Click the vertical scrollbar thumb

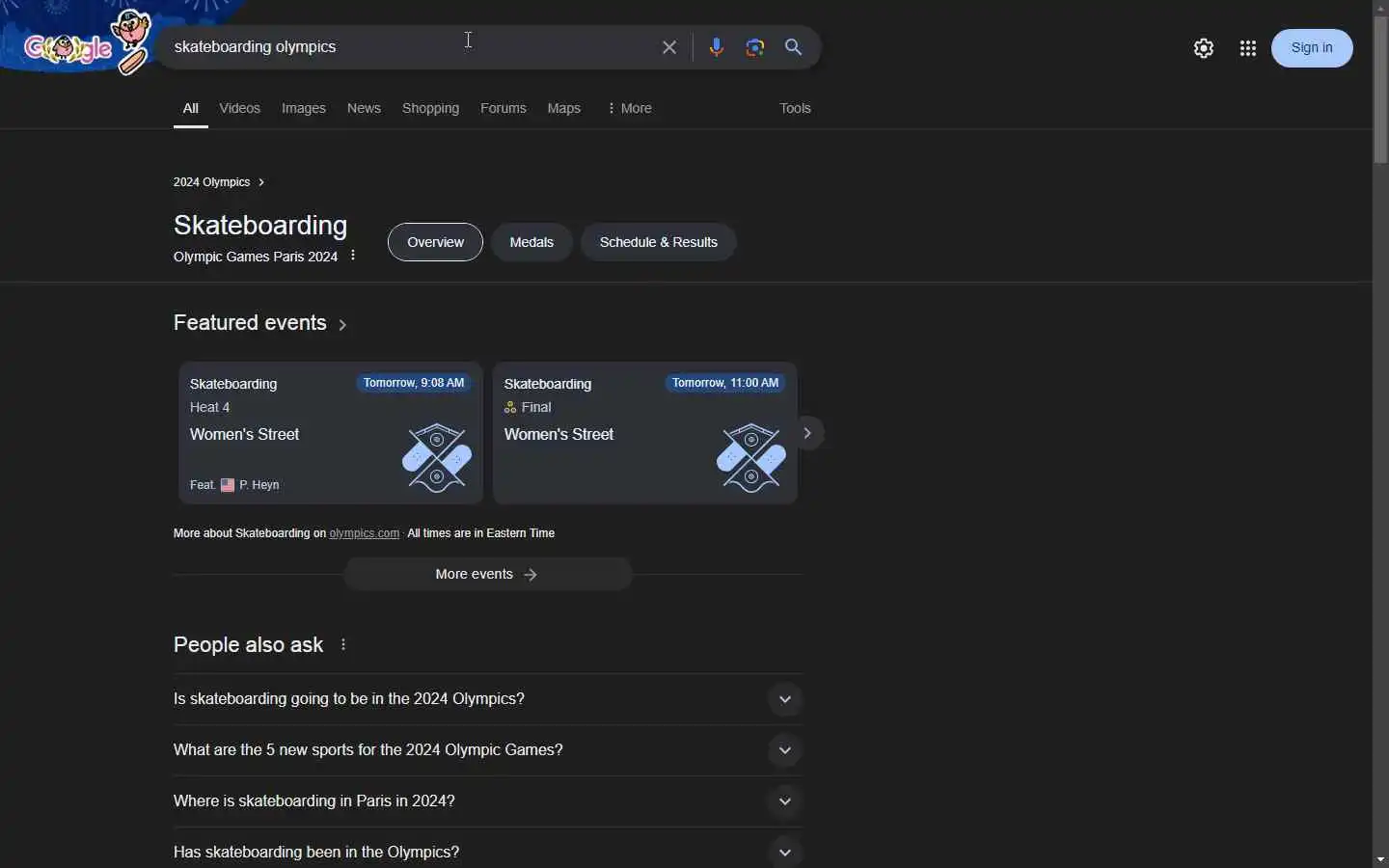[1381, 89]
